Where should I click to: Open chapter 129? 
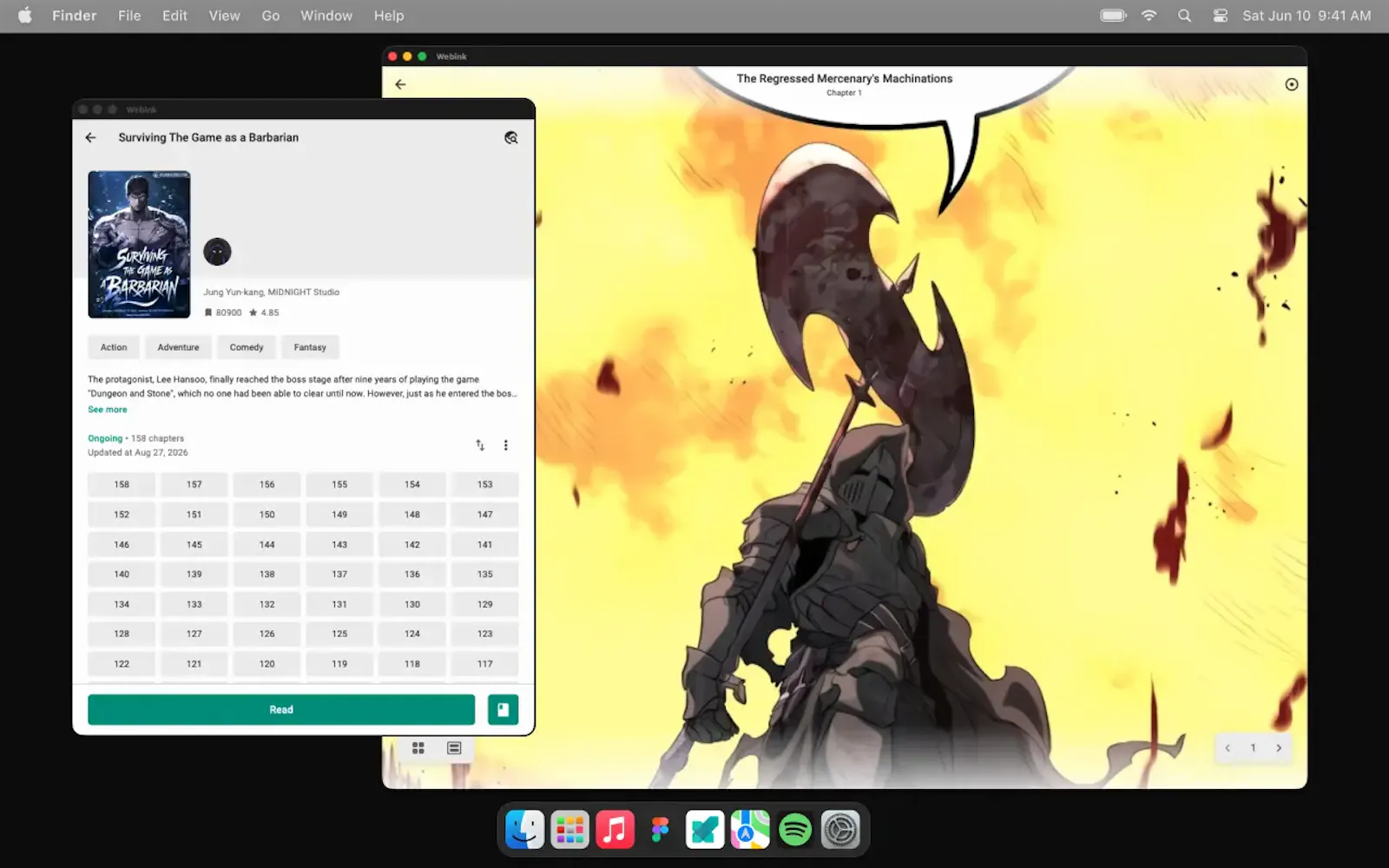tap(484, 604)
